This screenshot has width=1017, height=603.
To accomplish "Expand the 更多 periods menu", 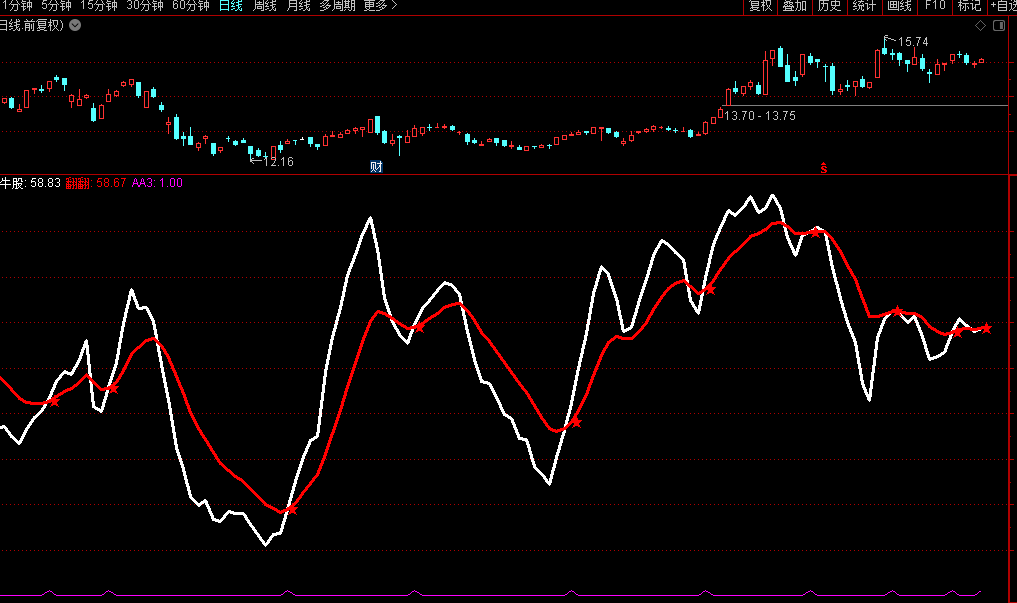I will click(x=380, y=6).
